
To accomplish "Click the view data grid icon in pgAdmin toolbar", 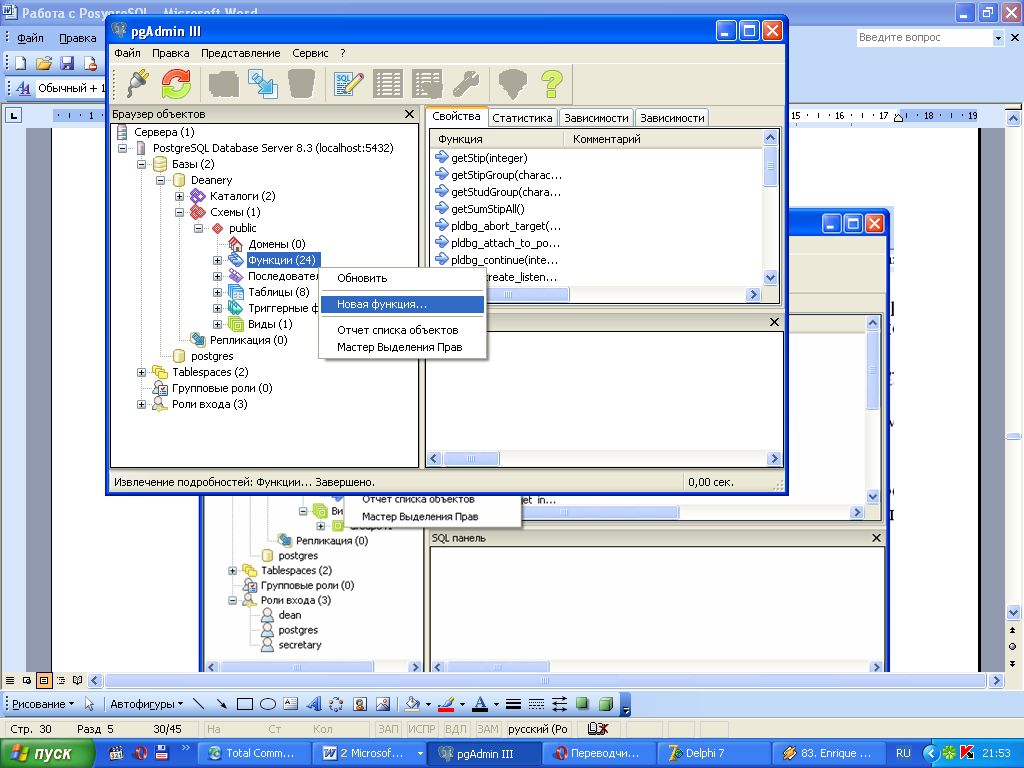I will point(388,84).
